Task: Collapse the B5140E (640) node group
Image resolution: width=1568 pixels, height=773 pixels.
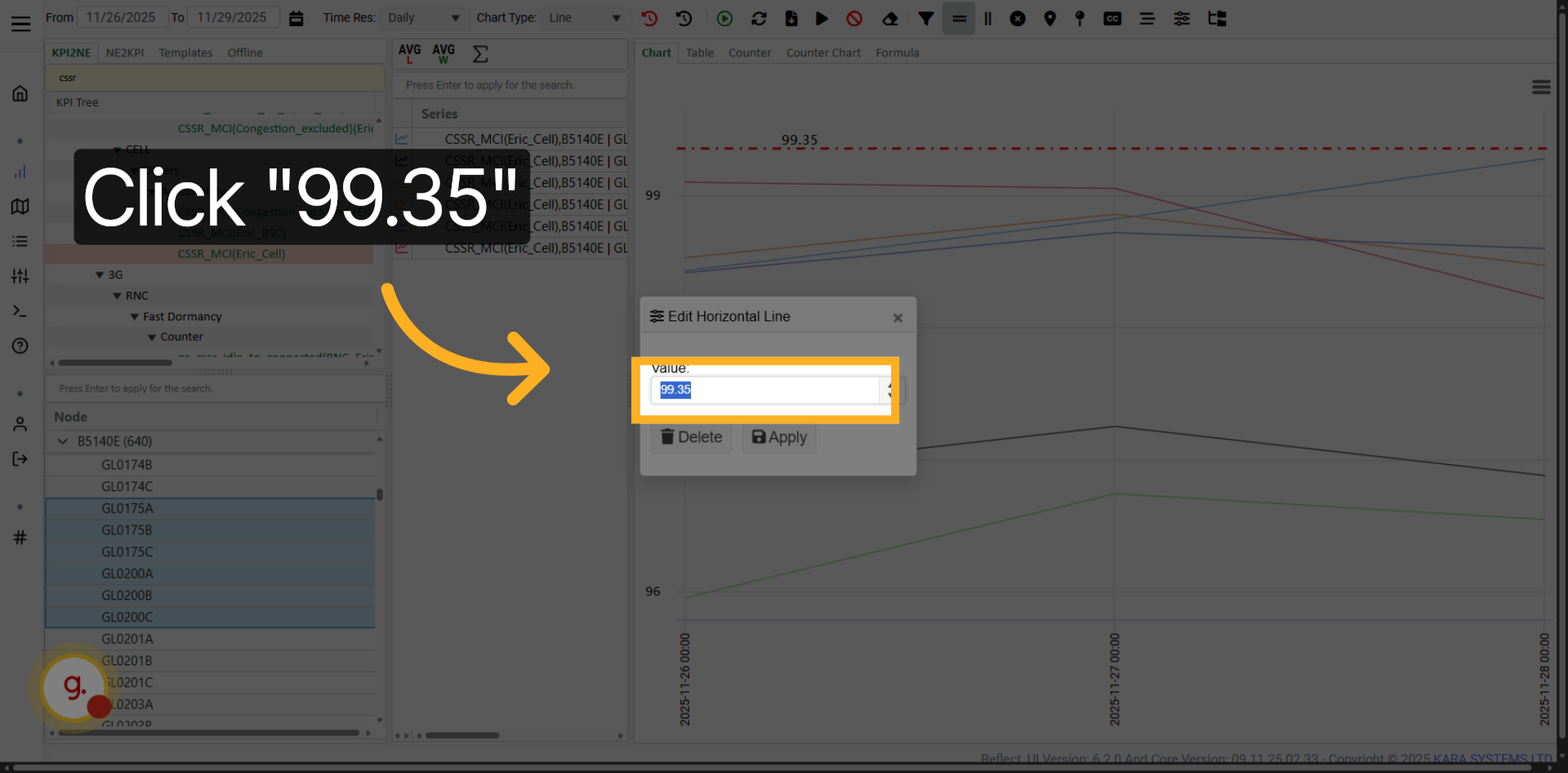Action: coord(63,441)
